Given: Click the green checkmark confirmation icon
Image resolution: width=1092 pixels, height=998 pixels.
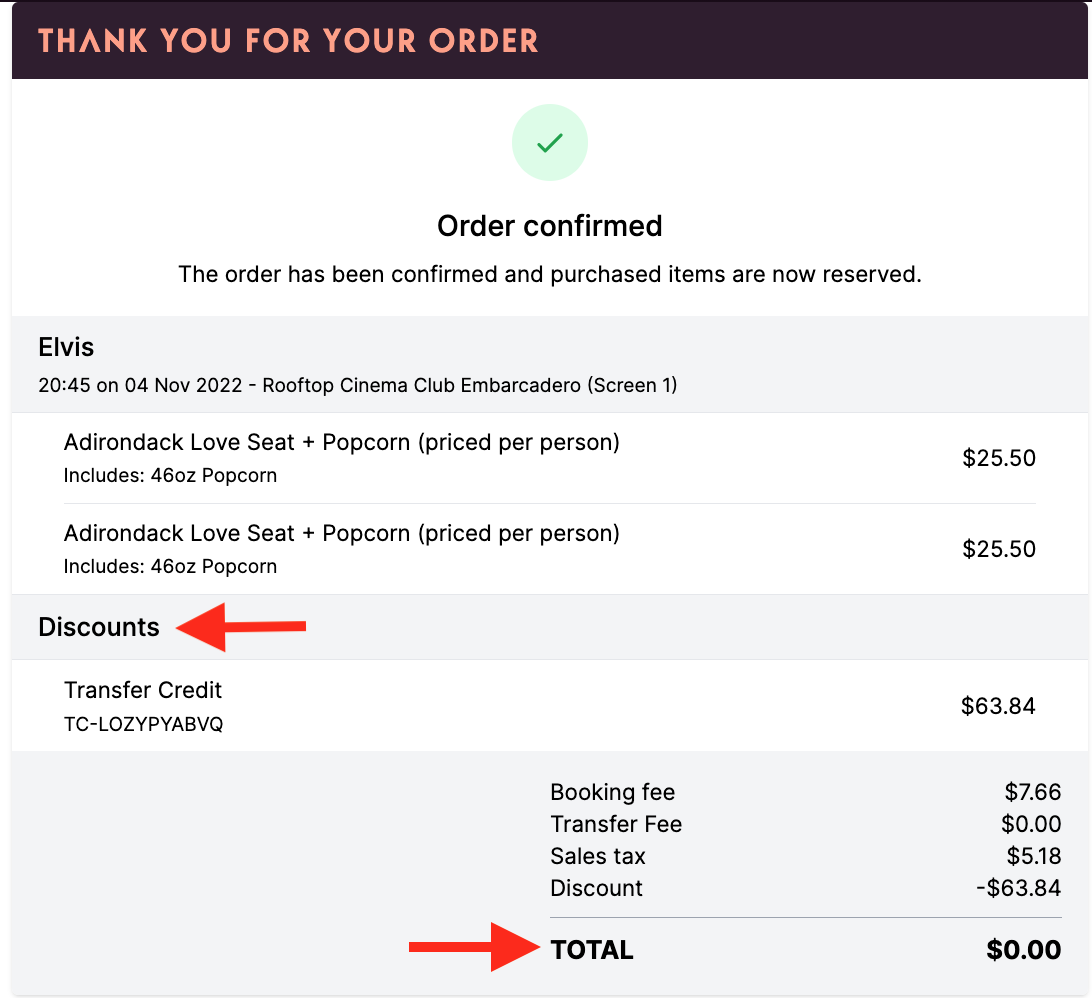Looking at the screenshot, I should (x=549, y=143).
